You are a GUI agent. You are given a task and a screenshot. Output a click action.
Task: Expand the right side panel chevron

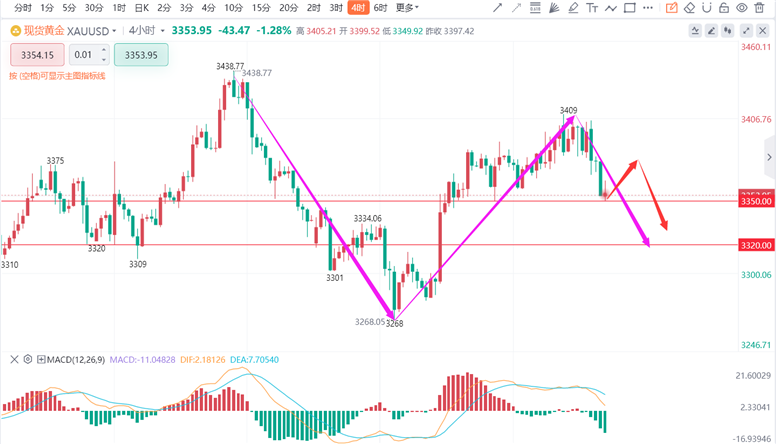pyautogui.click(x=769, y=158)
